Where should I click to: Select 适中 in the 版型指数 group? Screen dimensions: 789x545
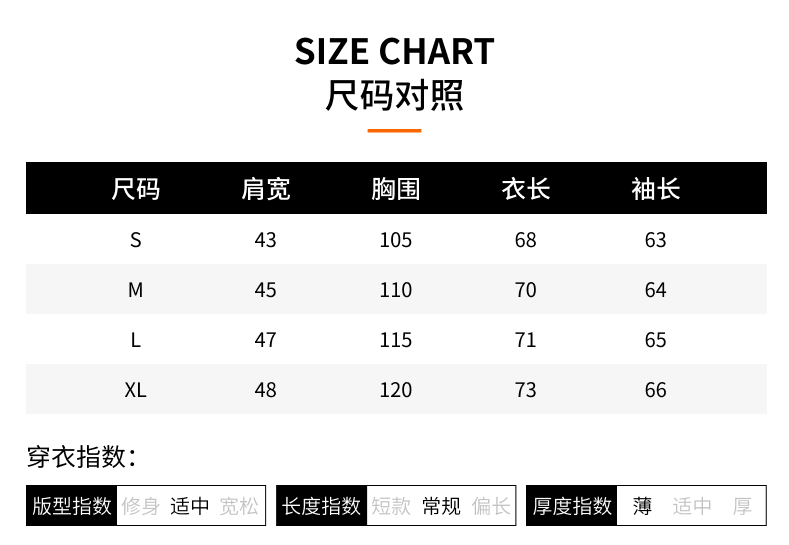point(190,506)
